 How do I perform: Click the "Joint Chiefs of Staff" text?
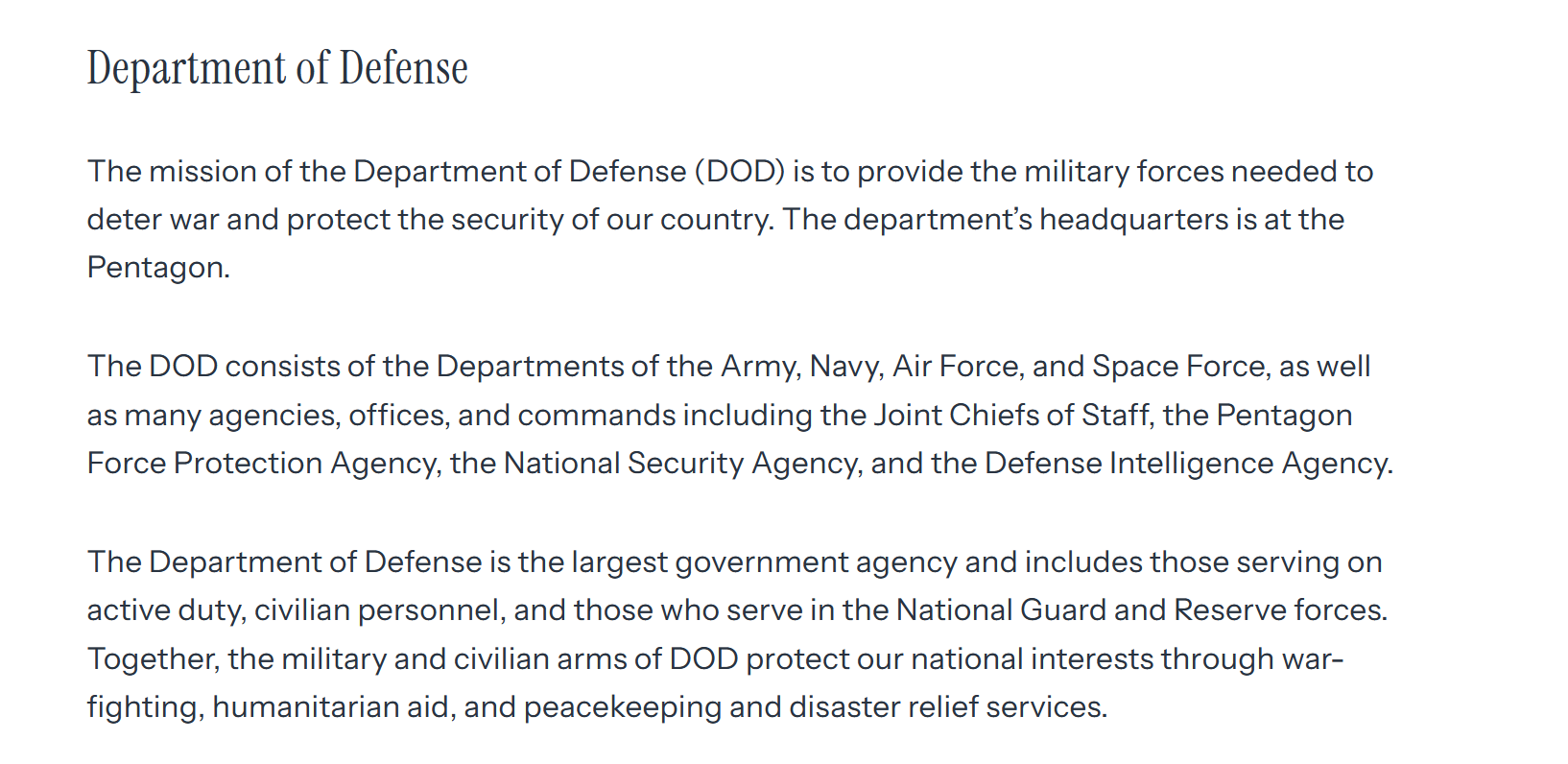[x=1011, y=415]
